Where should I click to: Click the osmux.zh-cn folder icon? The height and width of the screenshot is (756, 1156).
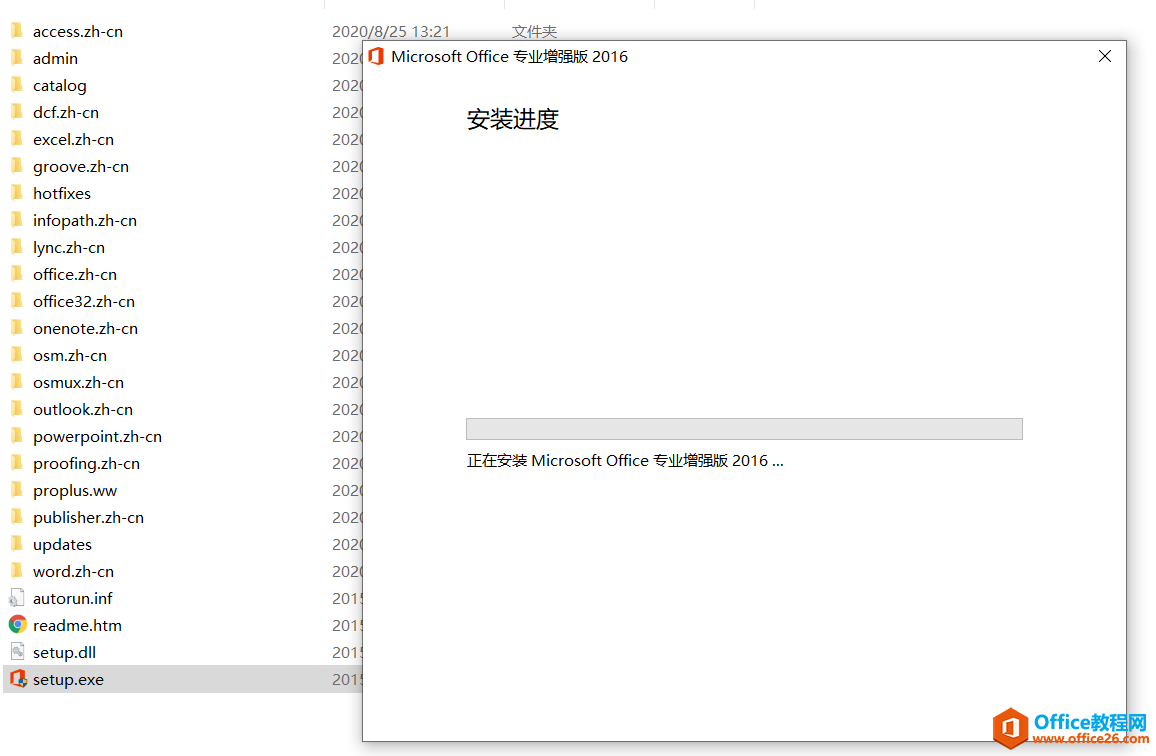tap(17, 382)
